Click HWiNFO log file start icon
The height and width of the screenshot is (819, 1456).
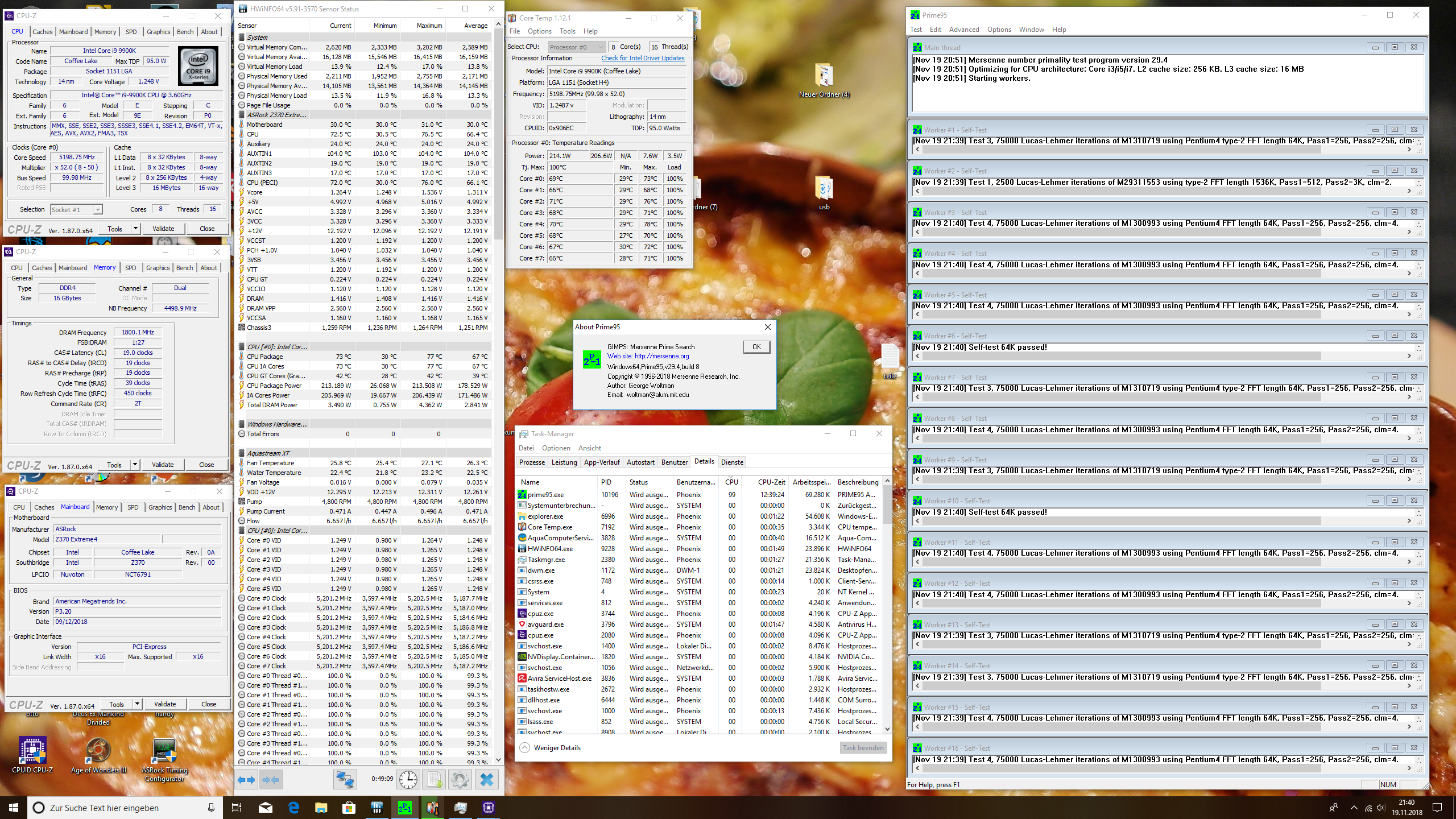(435, 780)
